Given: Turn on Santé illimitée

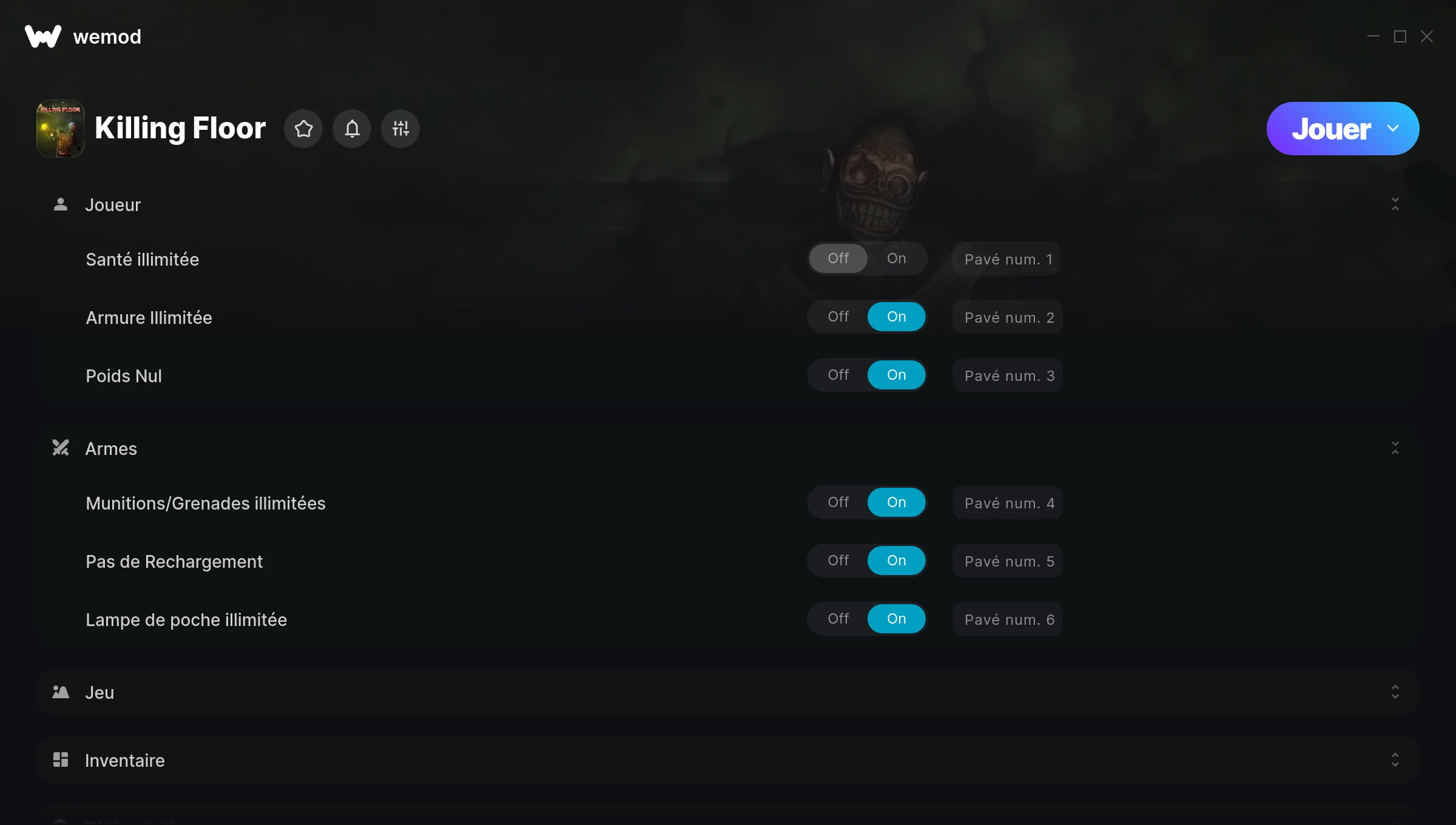Looking at the screenshot, I should (x=897, y=258).
